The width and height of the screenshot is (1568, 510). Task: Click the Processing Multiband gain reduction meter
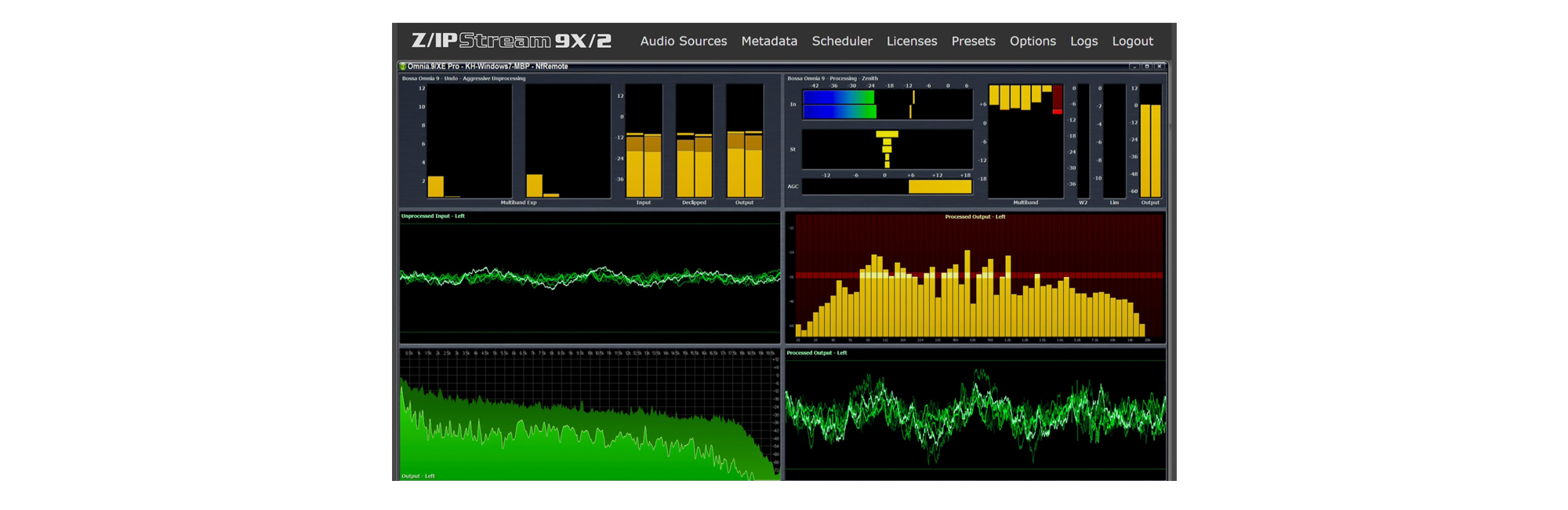1025,141
